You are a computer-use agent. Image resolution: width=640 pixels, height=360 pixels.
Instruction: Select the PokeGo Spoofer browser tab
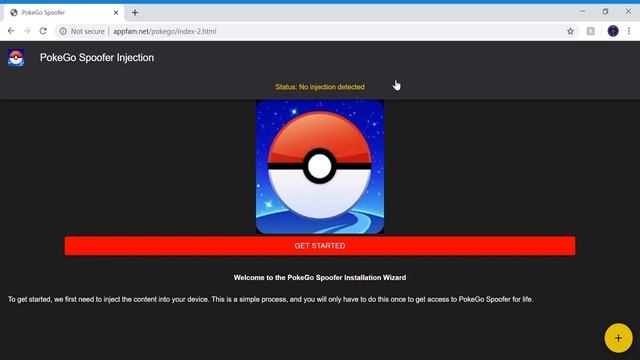point(63,13)
